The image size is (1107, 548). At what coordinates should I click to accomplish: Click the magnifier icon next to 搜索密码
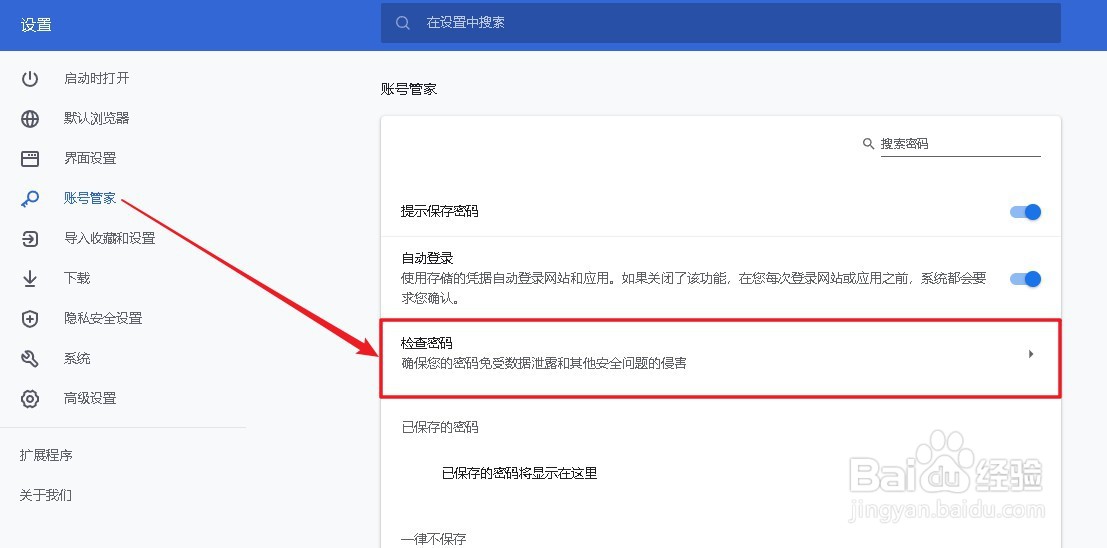click(868, 143)
